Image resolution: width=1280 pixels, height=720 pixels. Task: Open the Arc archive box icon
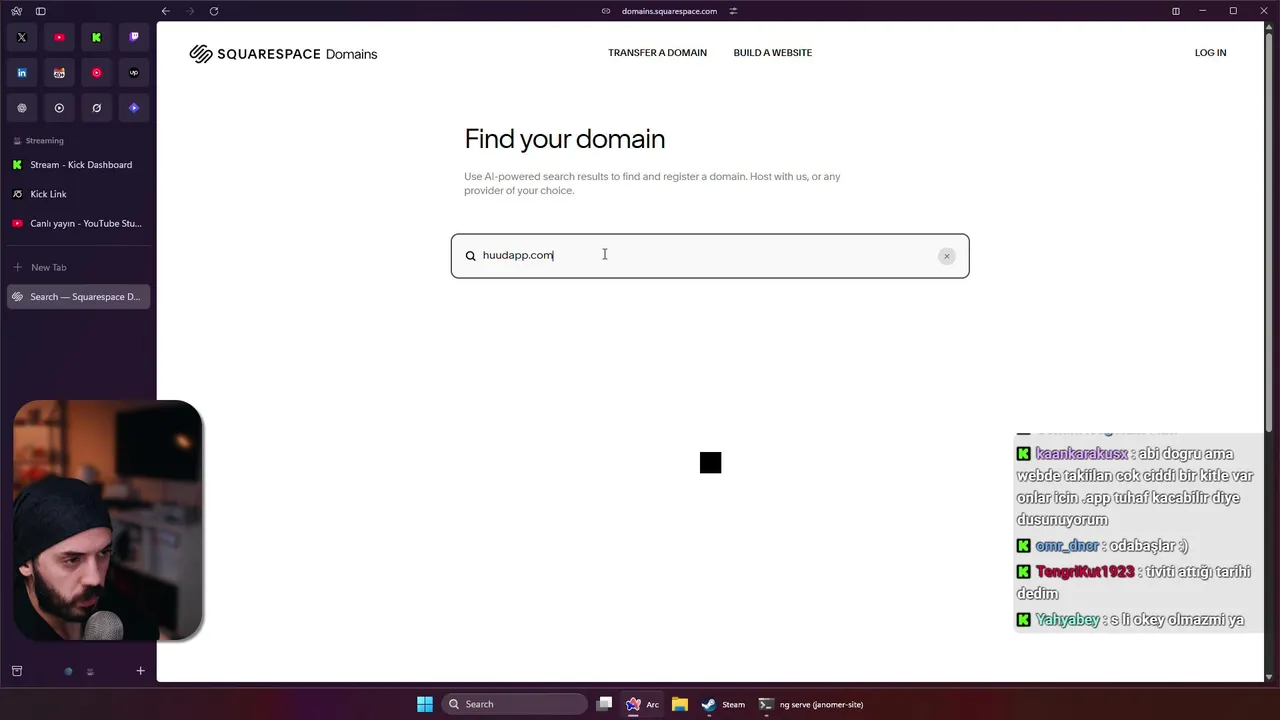[17, 671]
